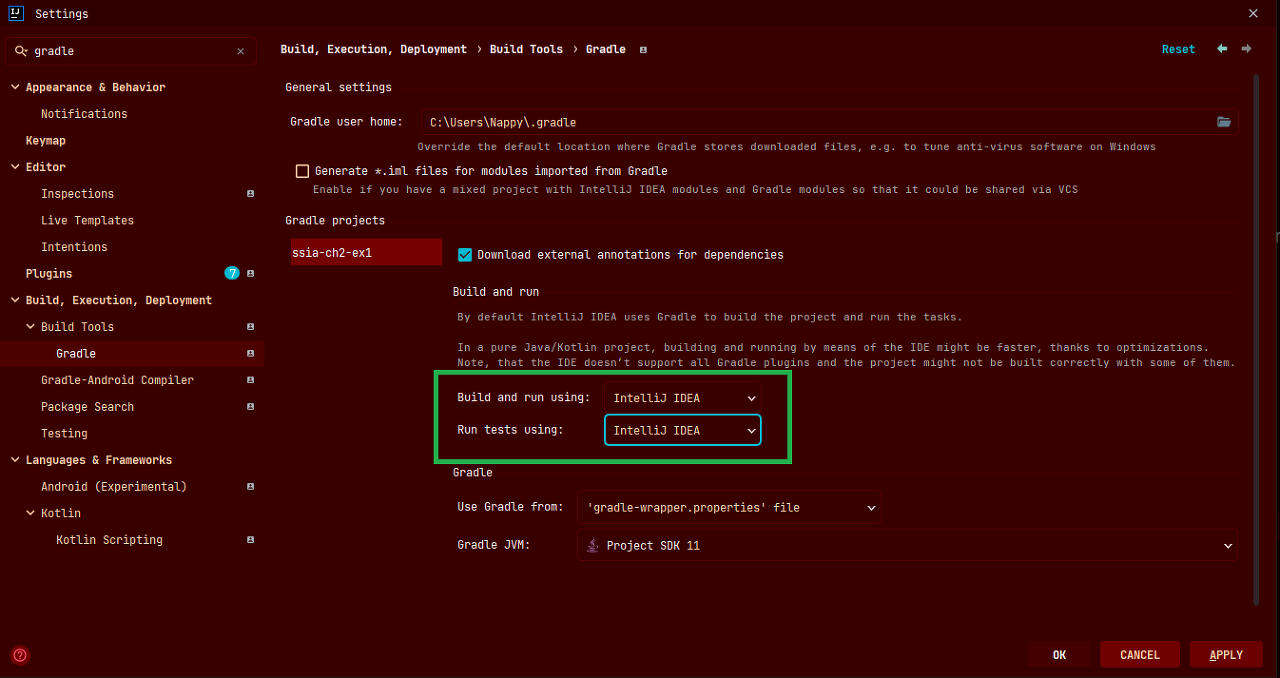Open the Use Gradle from dropdown
This screenshot has height=678, width=1280.
[x=729, y=508]
